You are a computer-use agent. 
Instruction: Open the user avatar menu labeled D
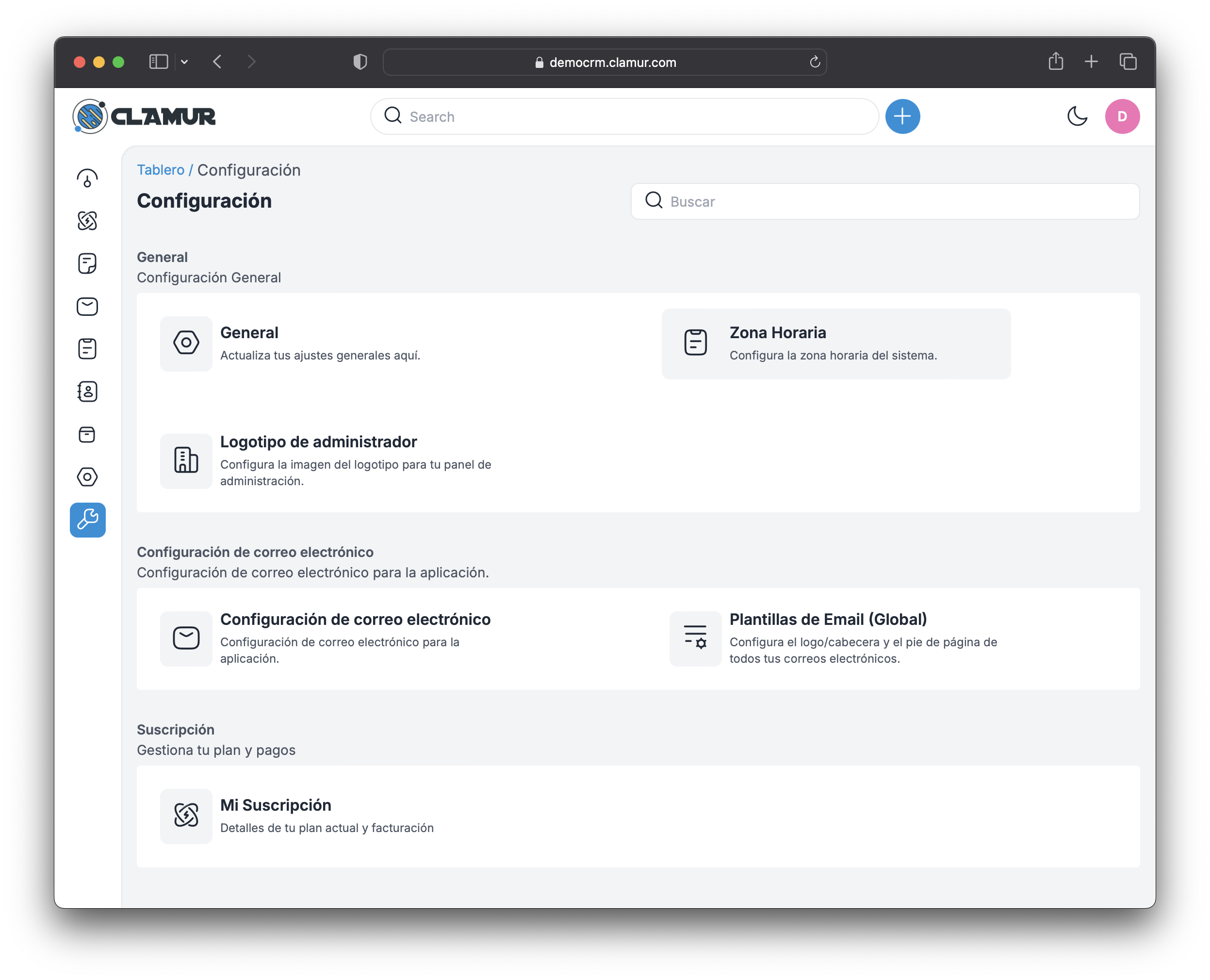coord(1122,117)
